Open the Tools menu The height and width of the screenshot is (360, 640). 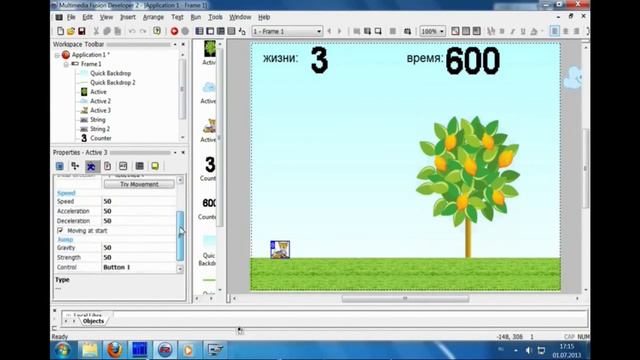tap(215, 17)
